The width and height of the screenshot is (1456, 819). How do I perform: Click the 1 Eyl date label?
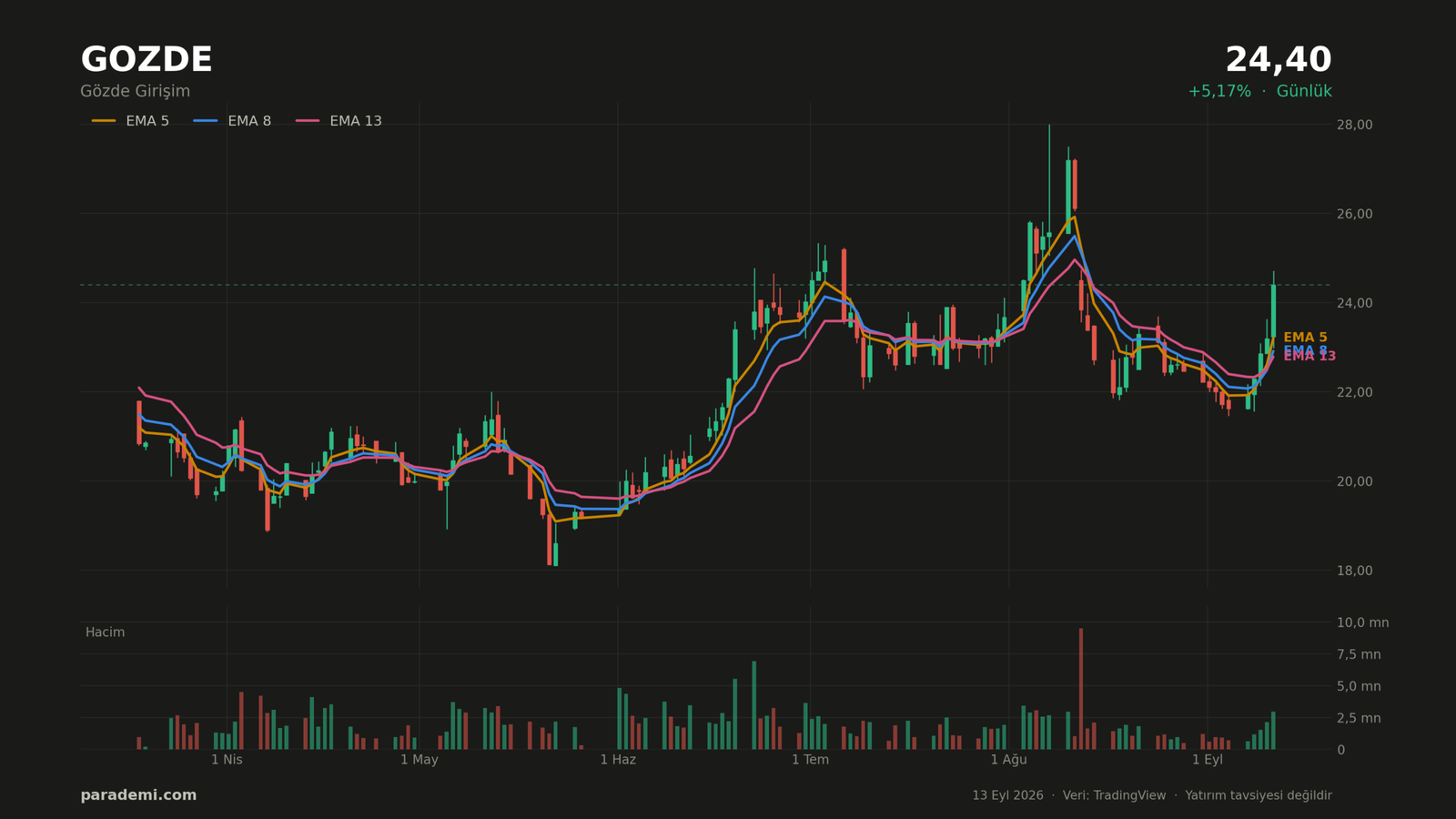pyautogui.click(x=1208, y=760)
